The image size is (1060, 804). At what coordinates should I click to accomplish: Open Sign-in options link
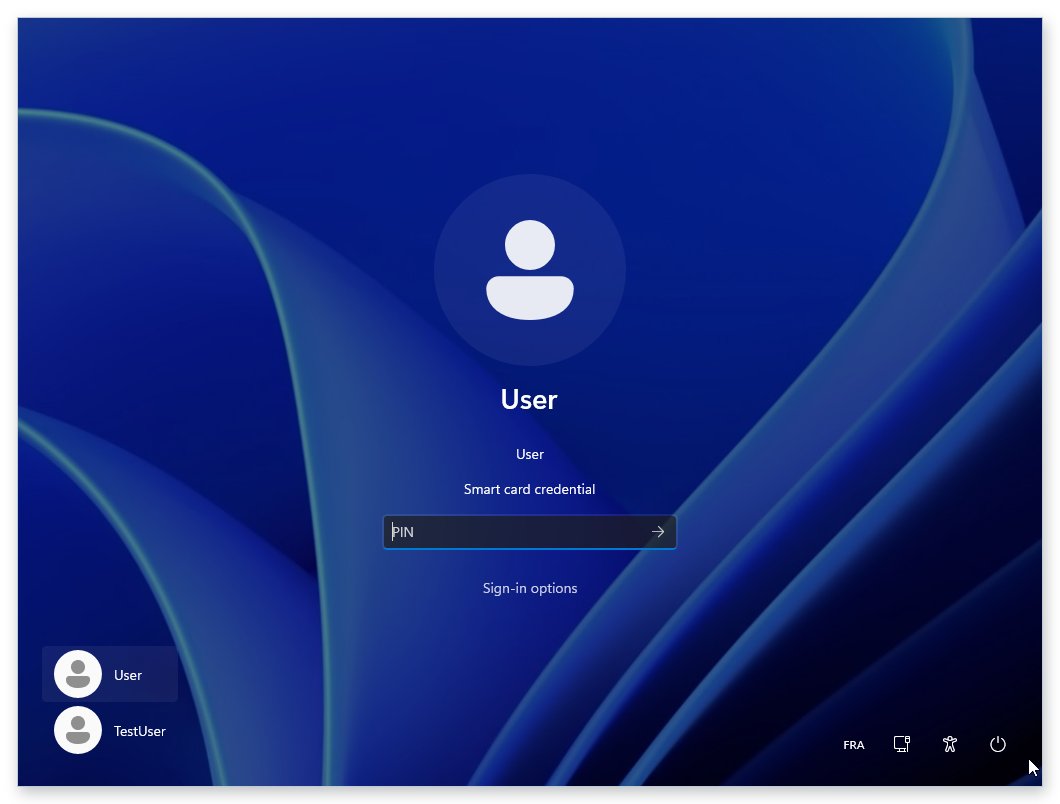(x=529, y=588)
